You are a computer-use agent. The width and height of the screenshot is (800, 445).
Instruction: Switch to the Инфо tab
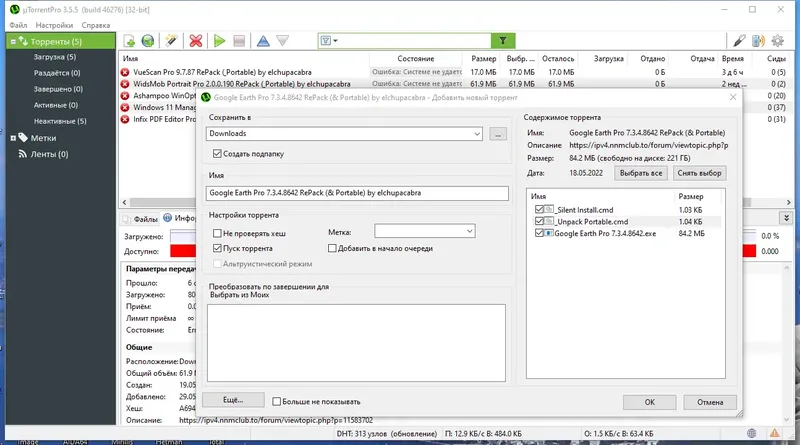pos(179,218)
